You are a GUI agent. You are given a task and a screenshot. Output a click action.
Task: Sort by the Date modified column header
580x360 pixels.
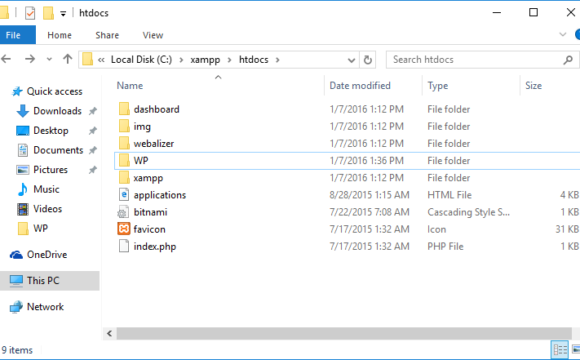click(360, 85)
